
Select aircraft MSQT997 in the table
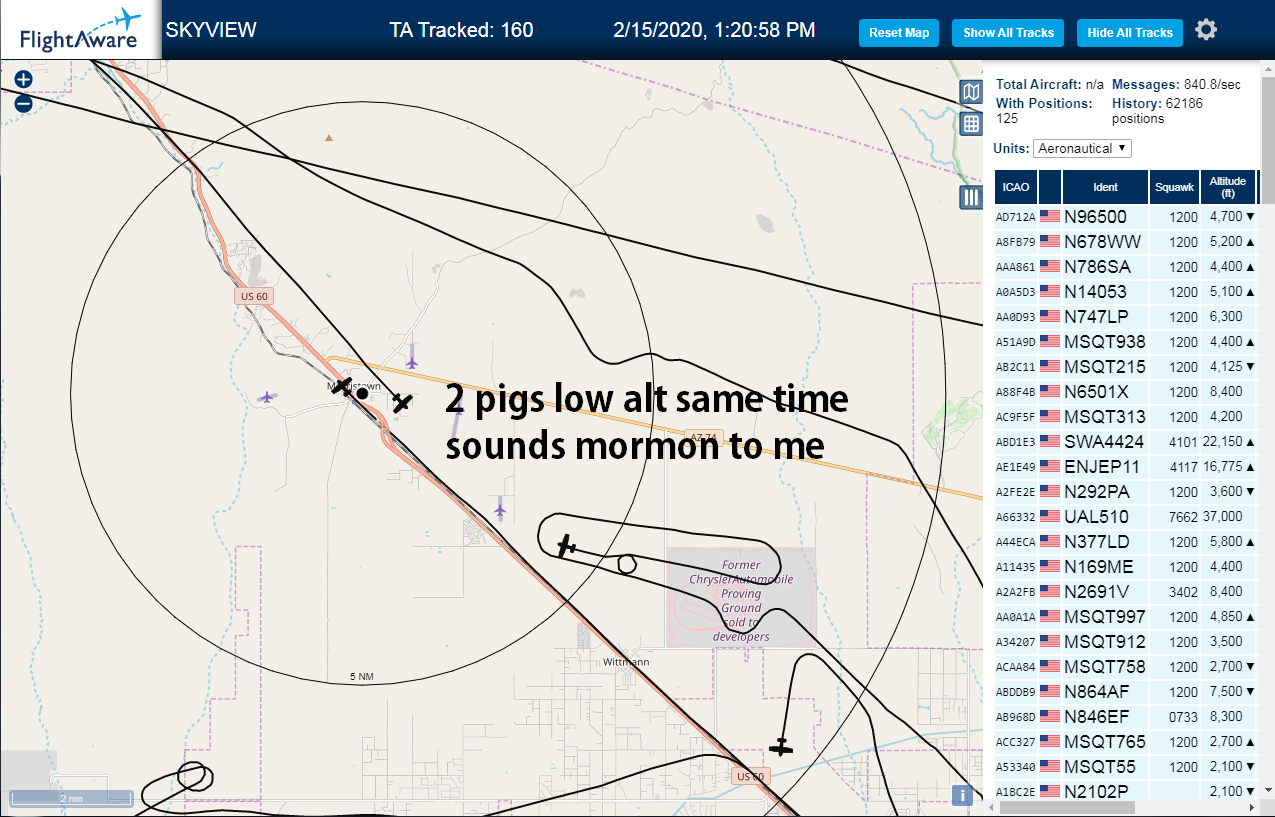tap(1126, 616)
